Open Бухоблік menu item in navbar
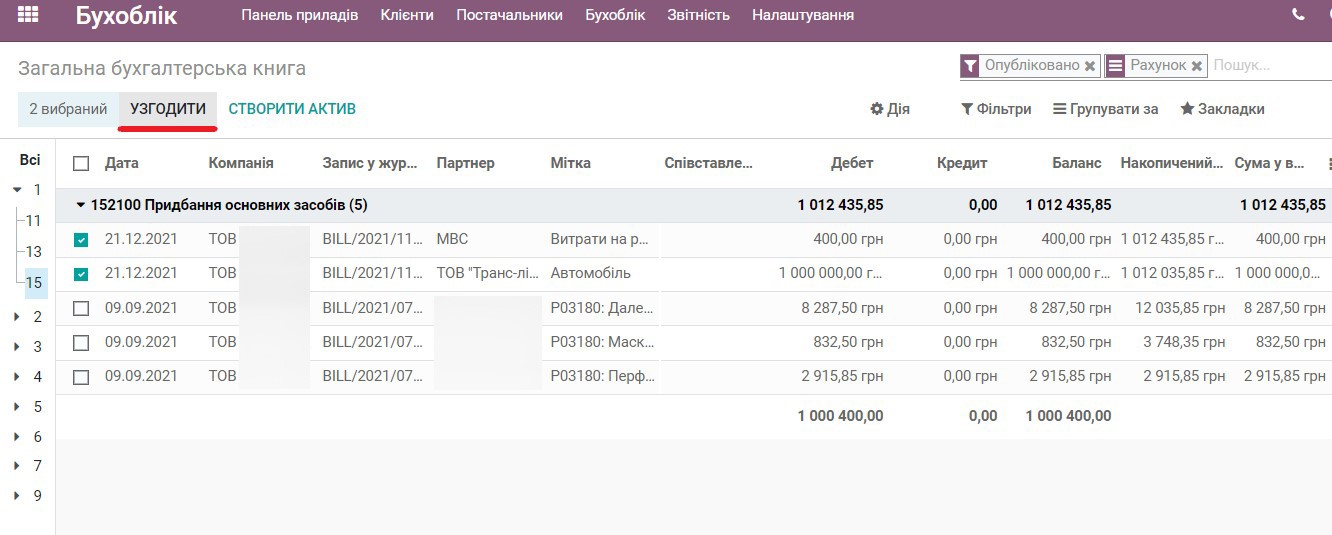Screen dimensions: 1332x535 [615, 15]
